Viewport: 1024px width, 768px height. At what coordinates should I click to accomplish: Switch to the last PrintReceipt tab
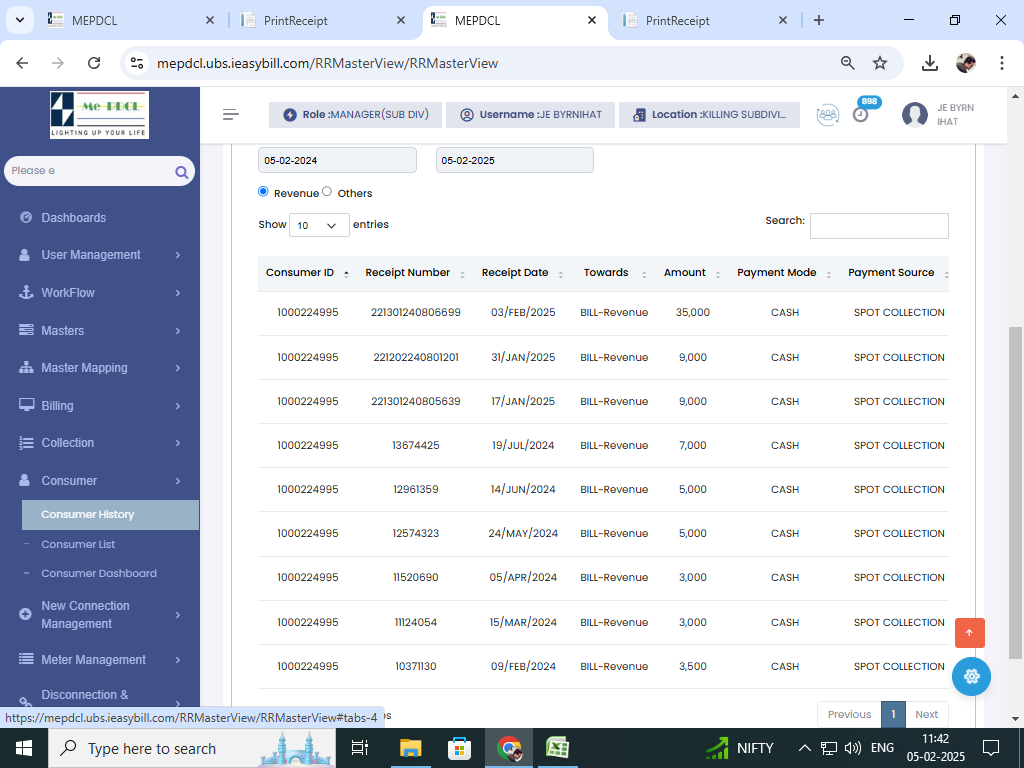tap(705, 20)
